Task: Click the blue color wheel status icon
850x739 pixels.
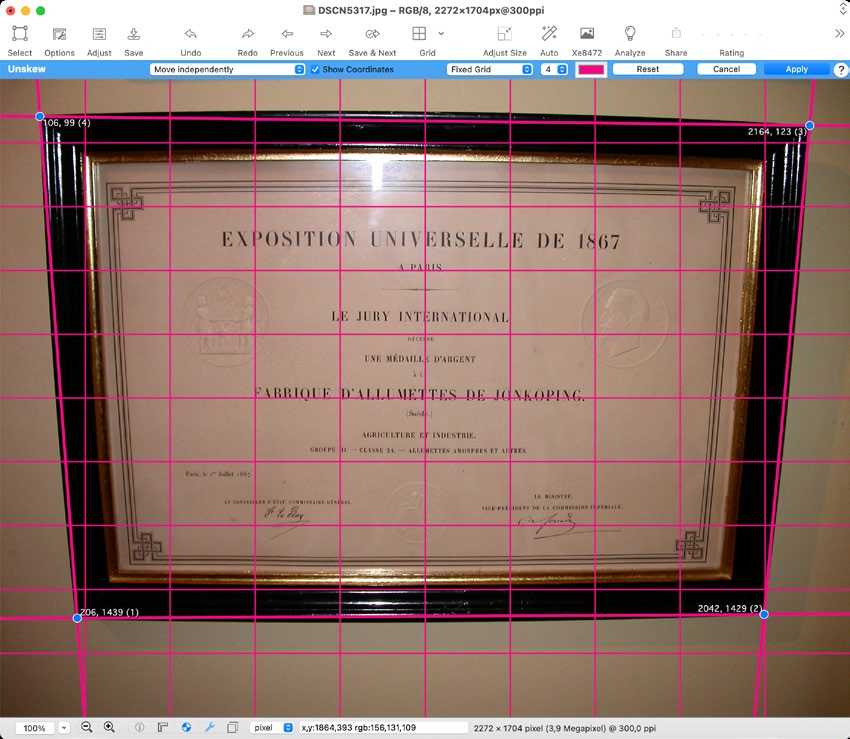Action: click(x=186, y=728)
